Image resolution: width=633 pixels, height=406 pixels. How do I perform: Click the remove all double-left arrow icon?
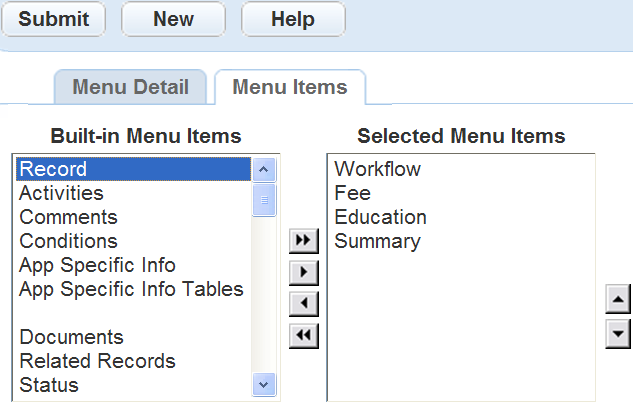[x=302, y=336]
